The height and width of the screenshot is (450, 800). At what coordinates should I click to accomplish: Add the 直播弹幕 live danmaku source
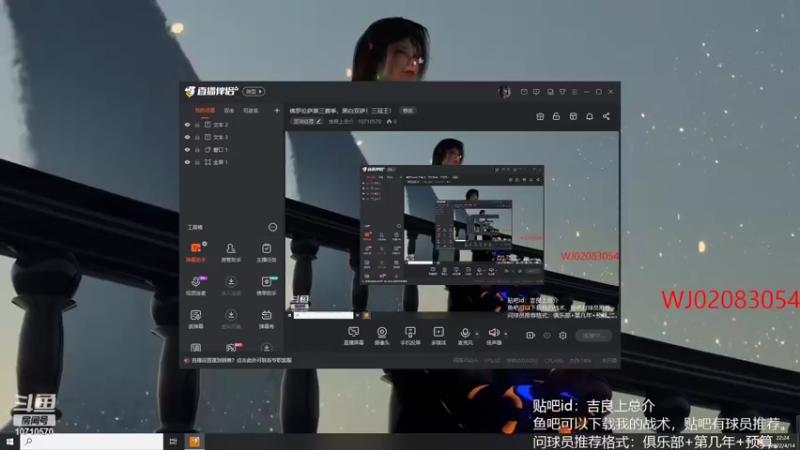tap(353, 336)
